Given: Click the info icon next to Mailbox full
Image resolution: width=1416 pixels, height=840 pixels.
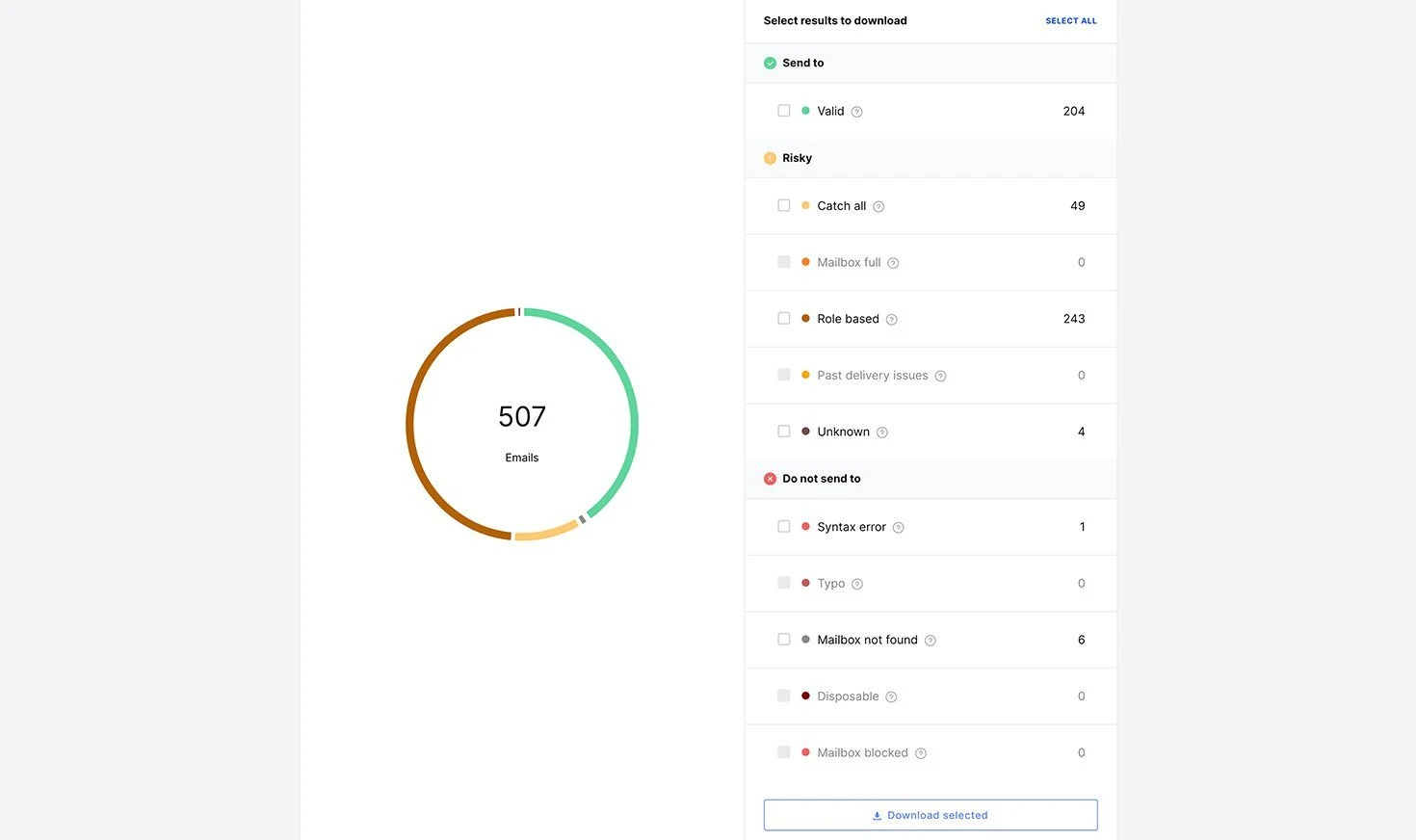Looking at the screenshot, I should (893, 263).
